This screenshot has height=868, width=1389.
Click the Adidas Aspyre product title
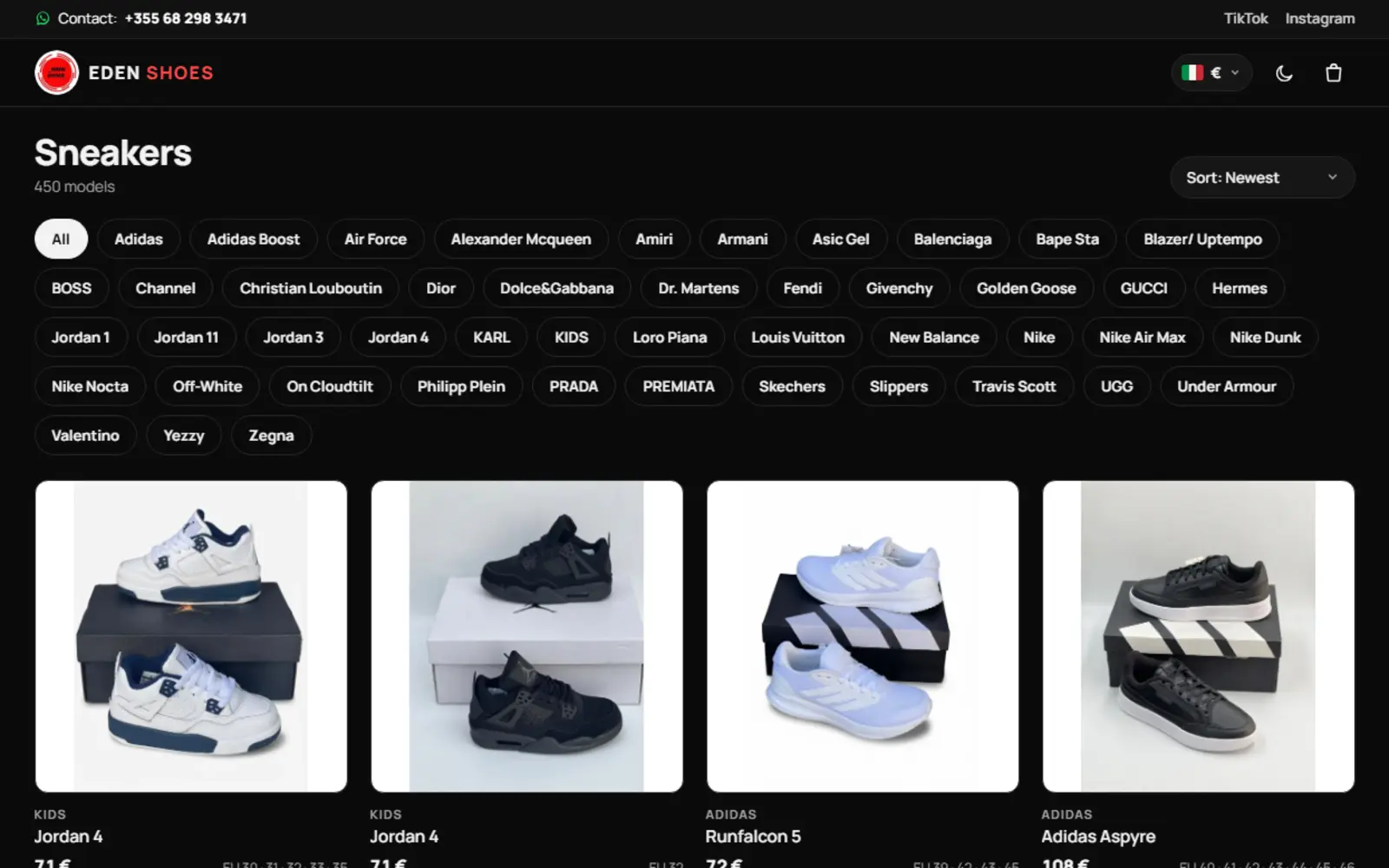click(1098, 837)
